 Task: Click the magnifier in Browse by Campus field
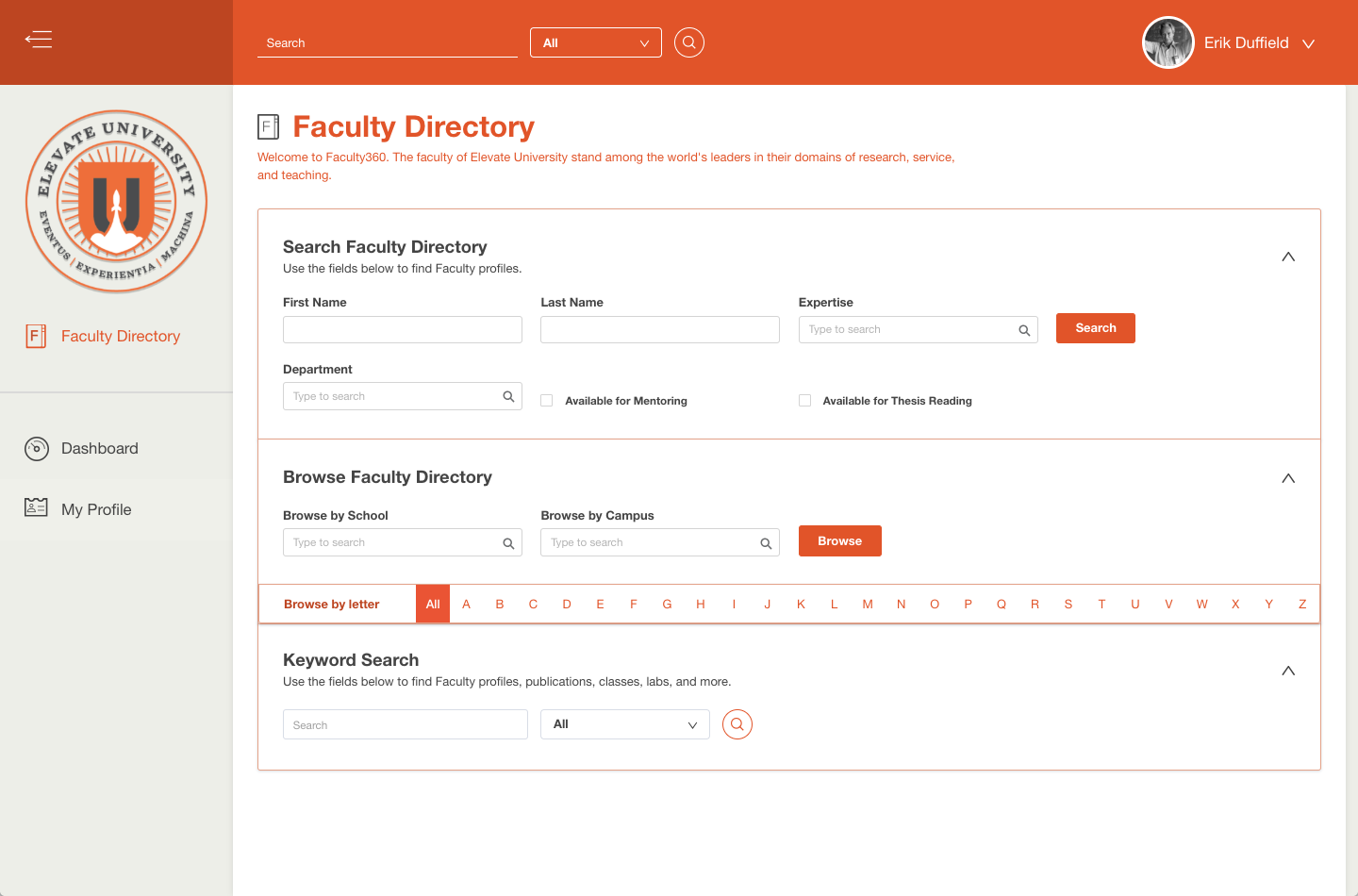[x=766, y=543]
